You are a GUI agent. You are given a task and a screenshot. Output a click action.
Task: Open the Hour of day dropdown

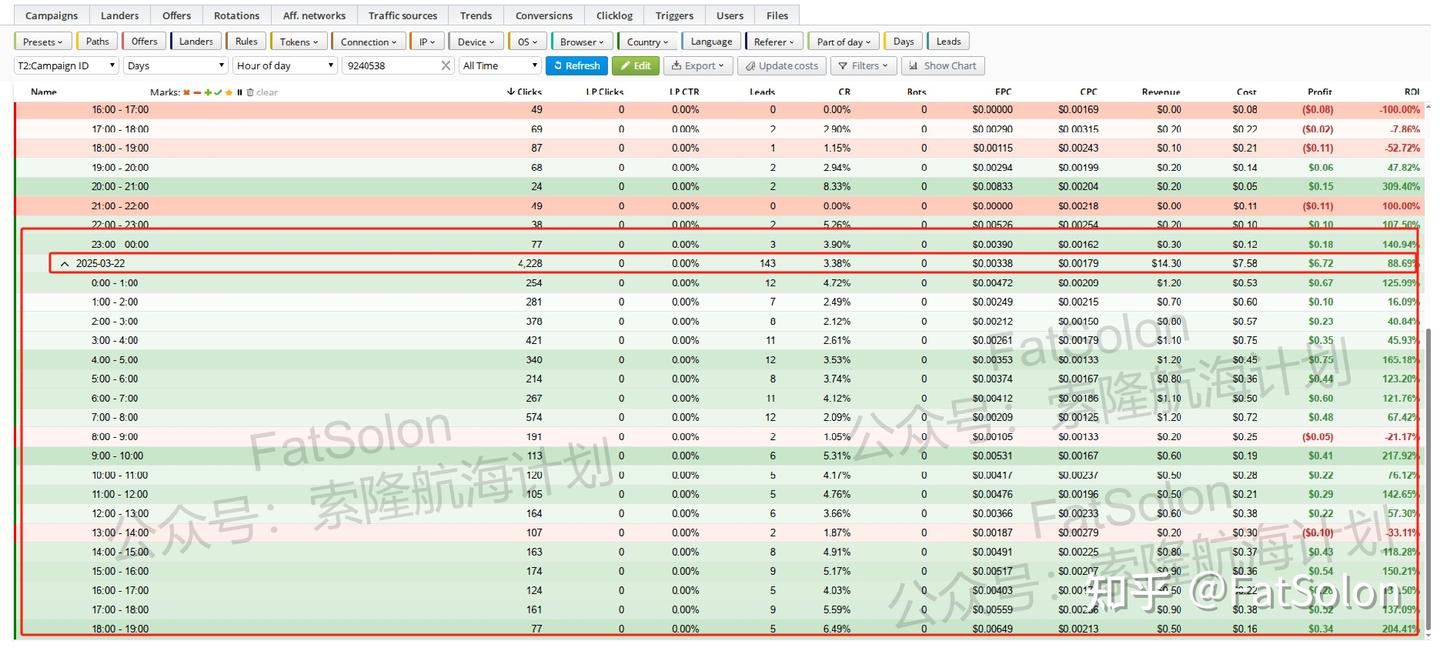click(284, 65)
